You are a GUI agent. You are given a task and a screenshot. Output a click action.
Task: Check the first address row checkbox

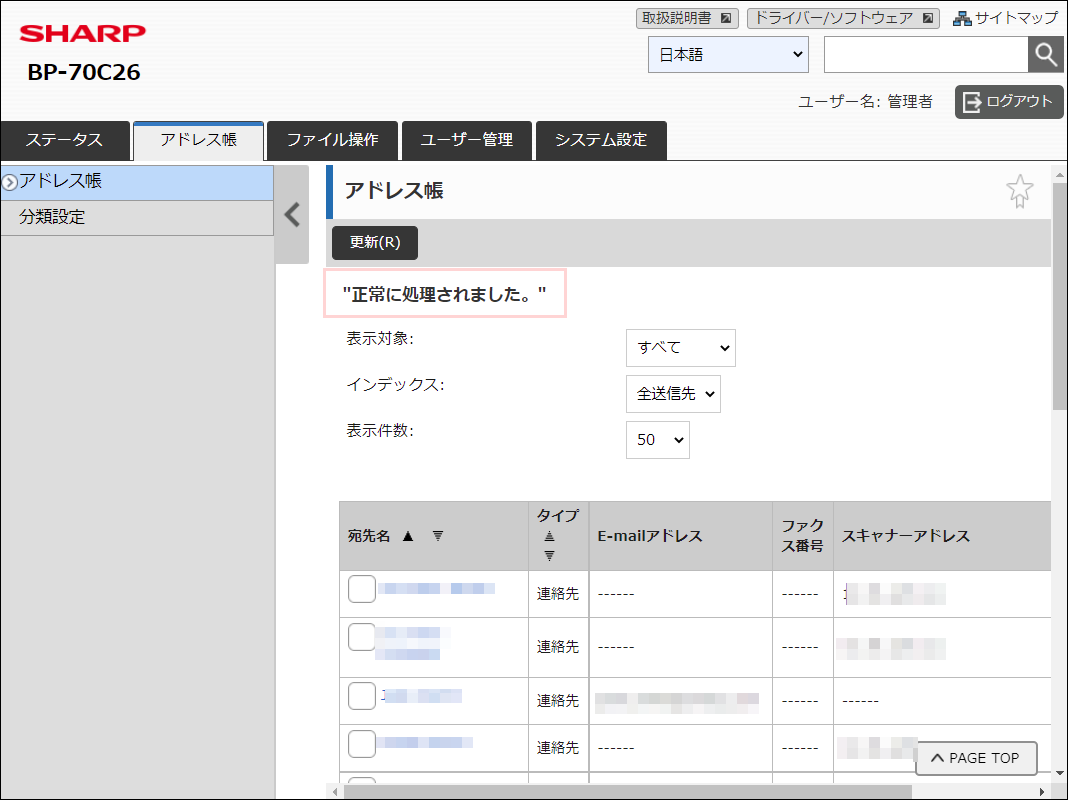coord(361,590)
